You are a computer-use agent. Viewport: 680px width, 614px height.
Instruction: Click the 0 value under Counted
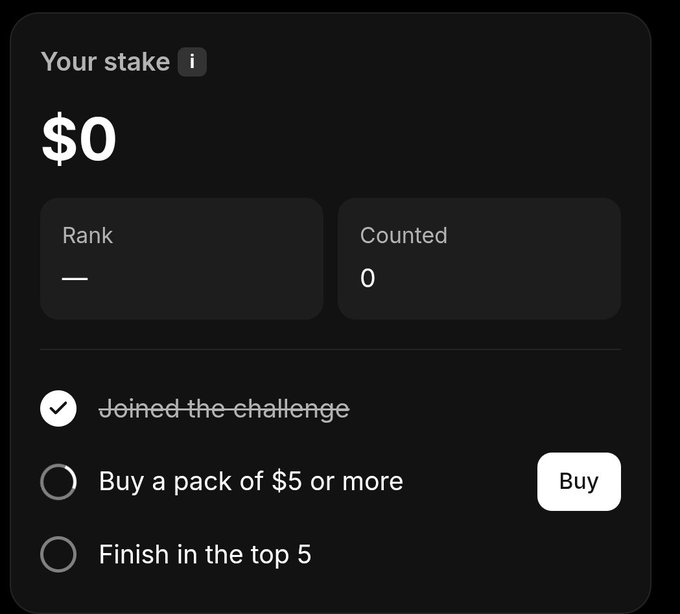tap(368, 278)
